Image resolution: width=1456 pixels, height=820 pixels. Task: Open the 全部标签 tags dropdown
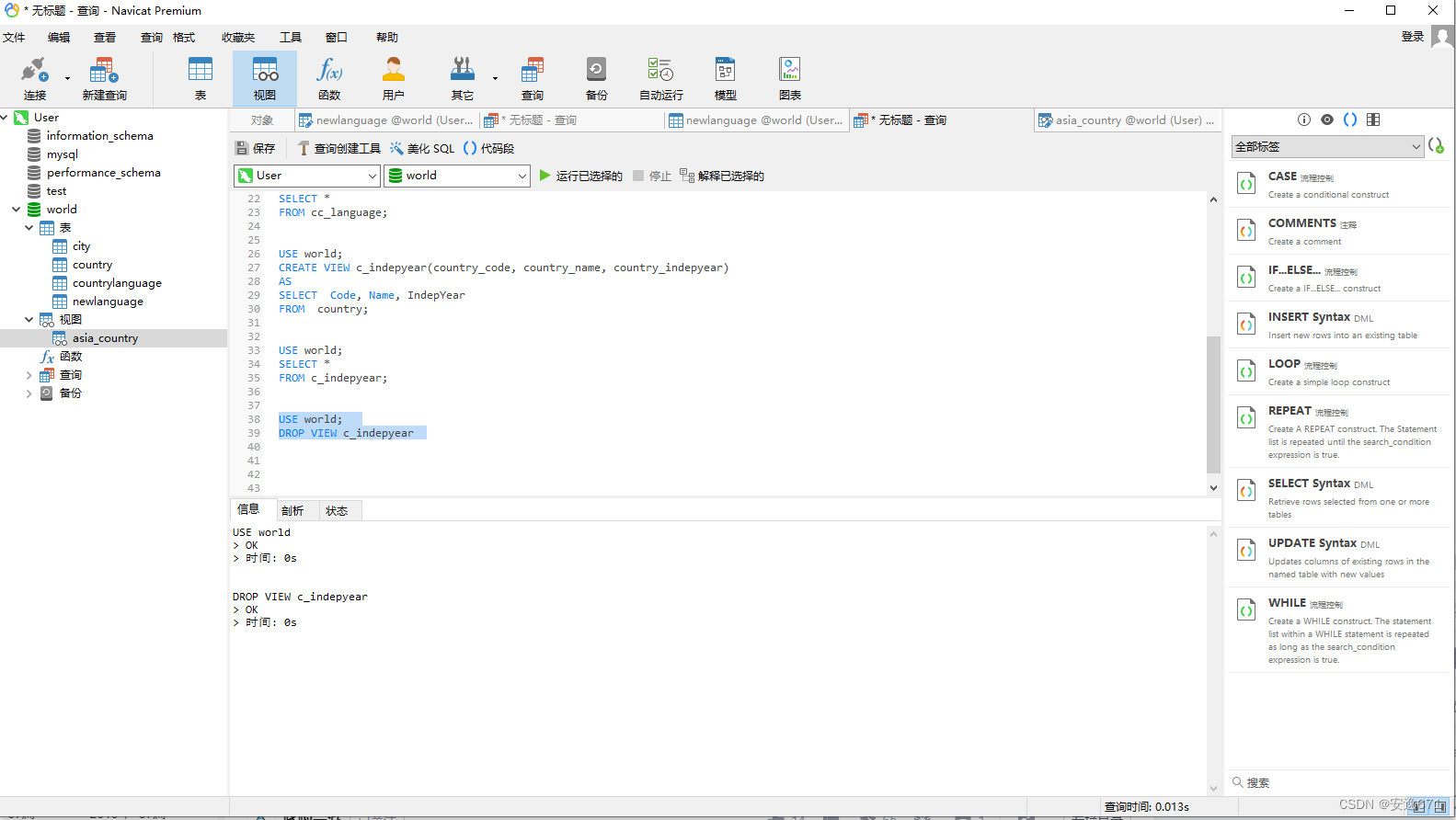1327,146
